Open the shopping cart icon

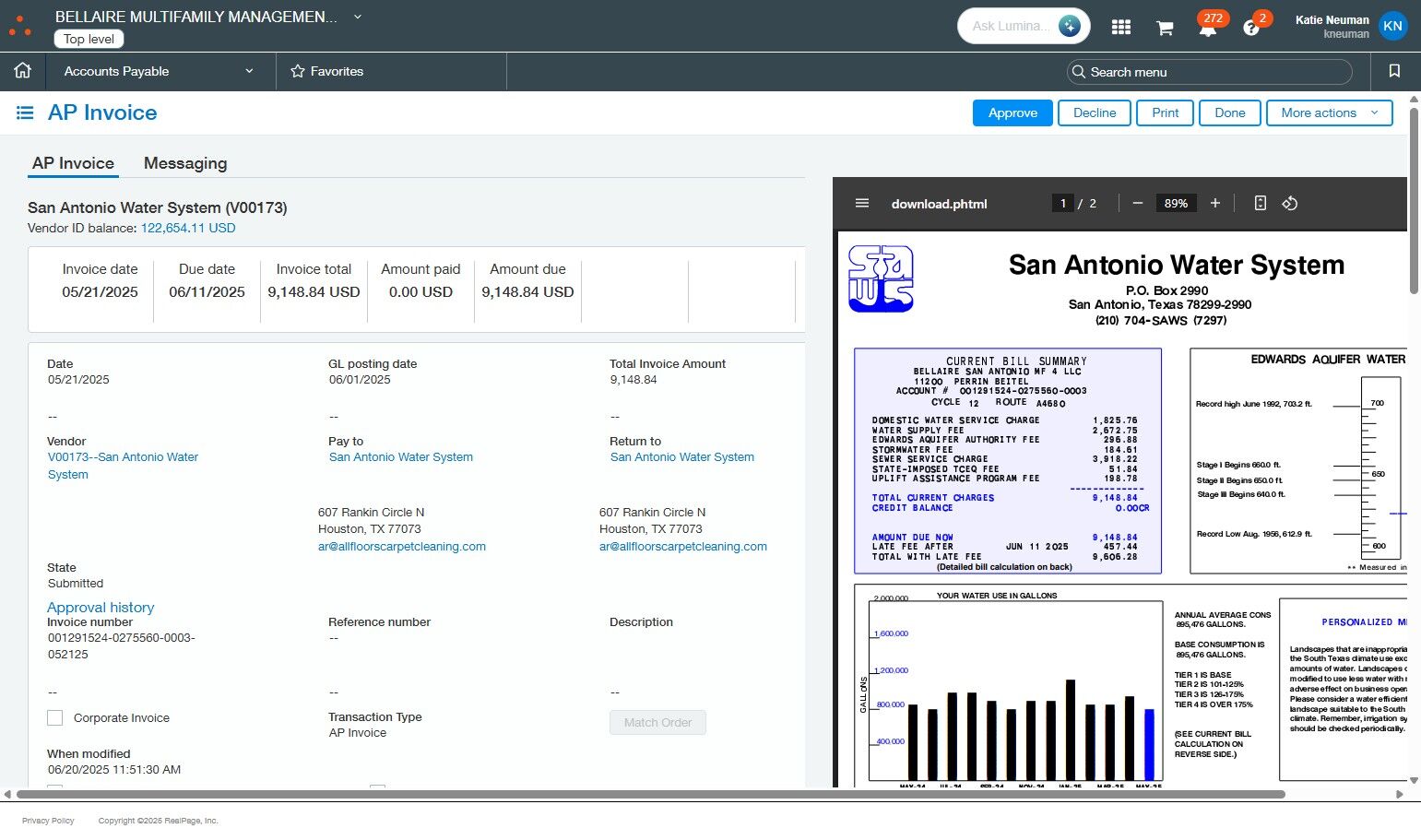(x=1165, y=28)
